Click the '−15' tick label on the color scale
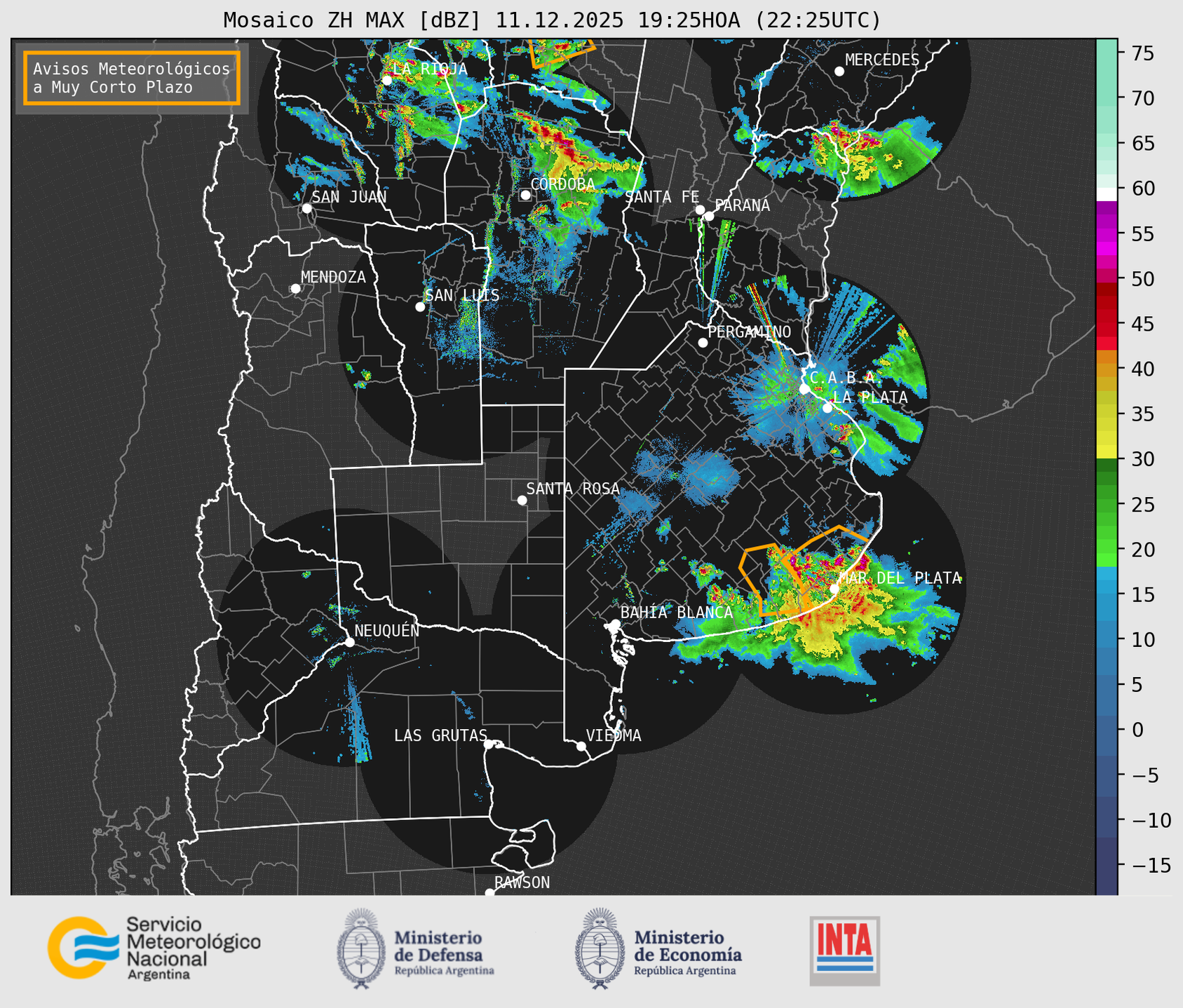This screenshot has width=1183, height=1008. (x=1151, y=866)
